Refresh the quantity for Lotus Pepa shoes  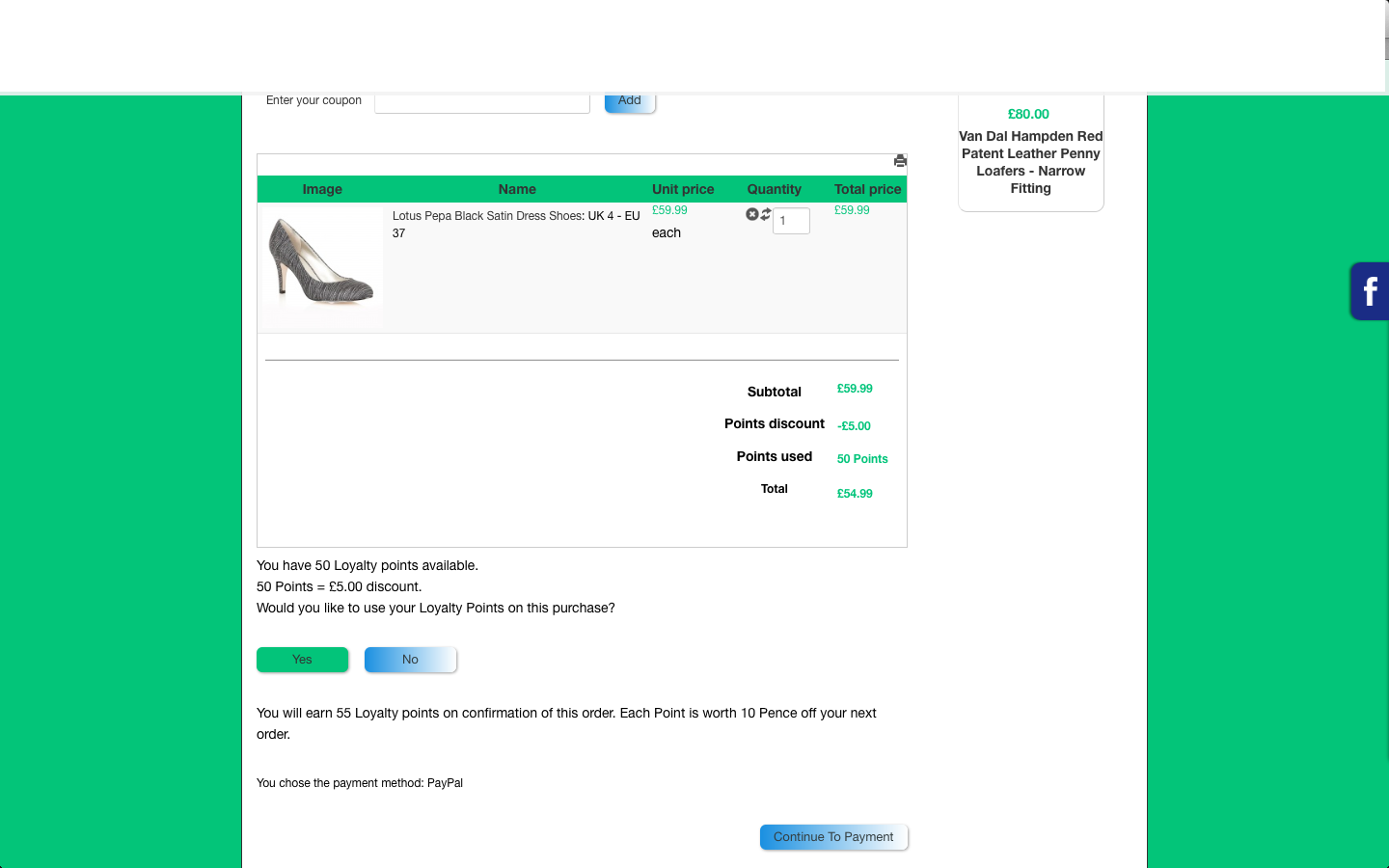[x=766, y=214]
